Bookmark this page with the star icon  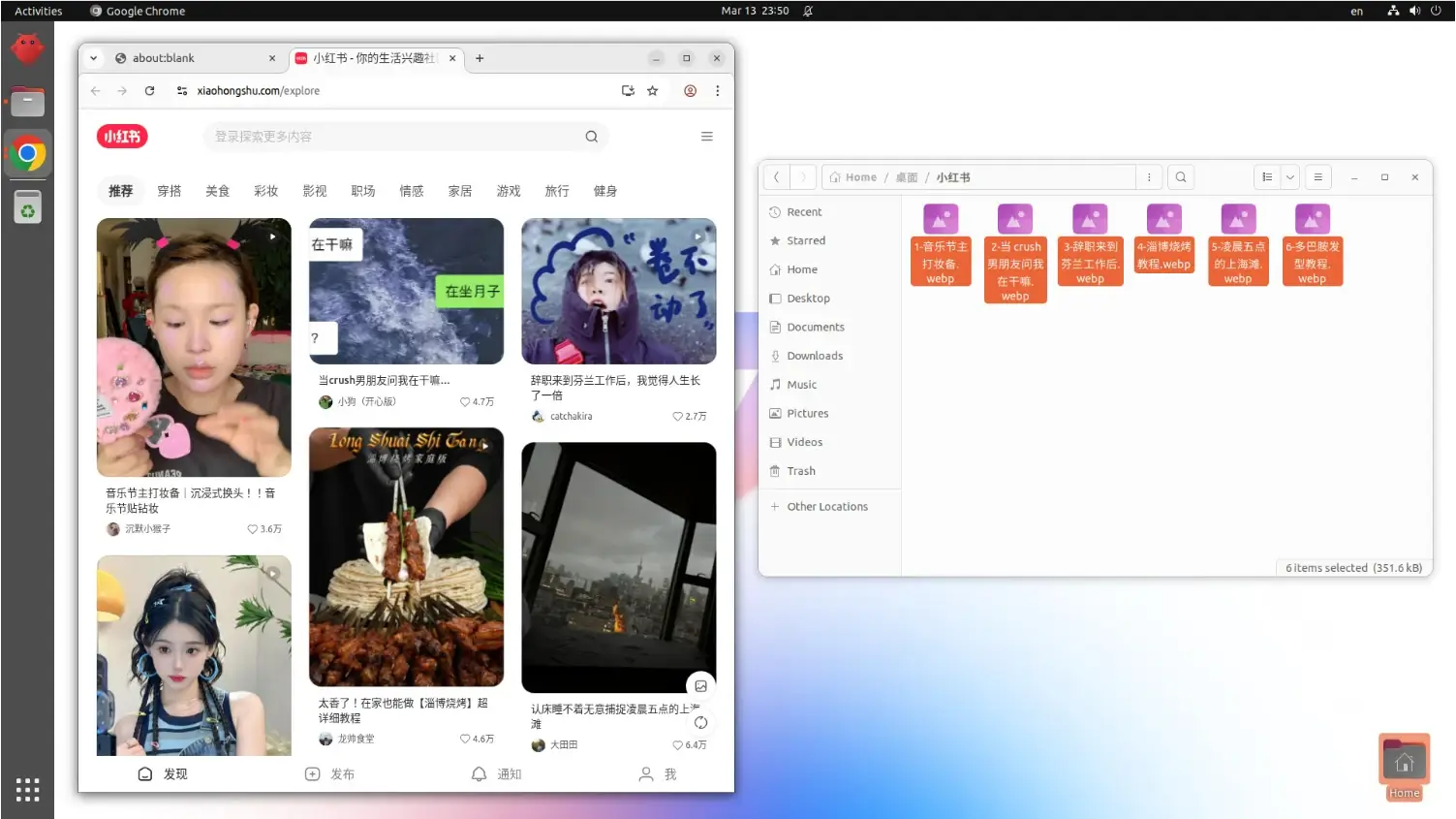click(653, 91)
